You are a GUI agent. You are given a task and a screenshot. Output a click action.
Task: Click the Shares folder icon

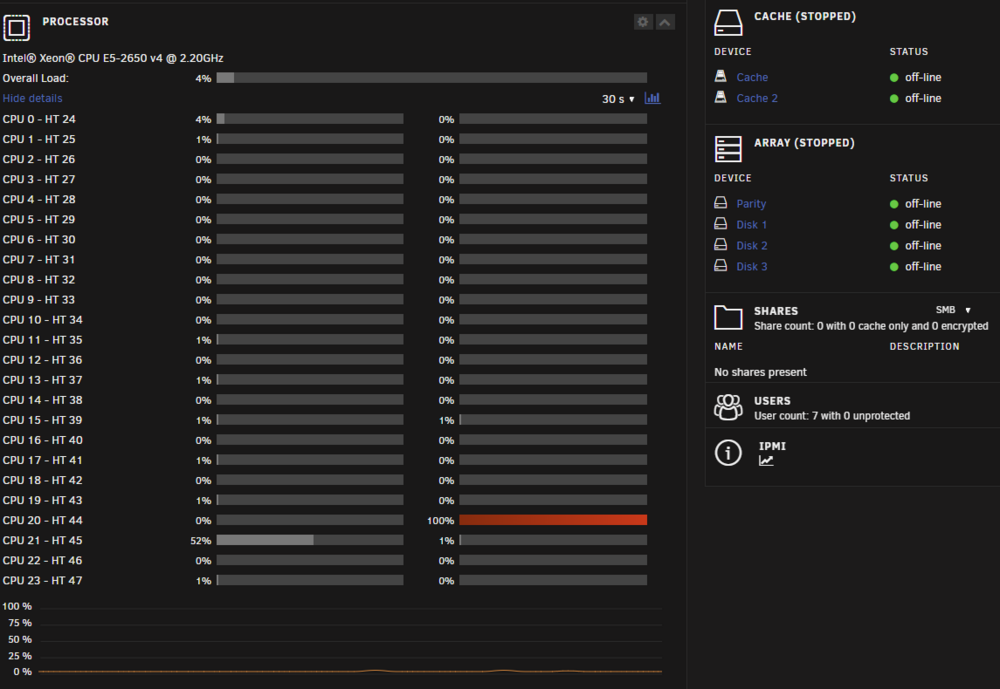coord(728,317)
